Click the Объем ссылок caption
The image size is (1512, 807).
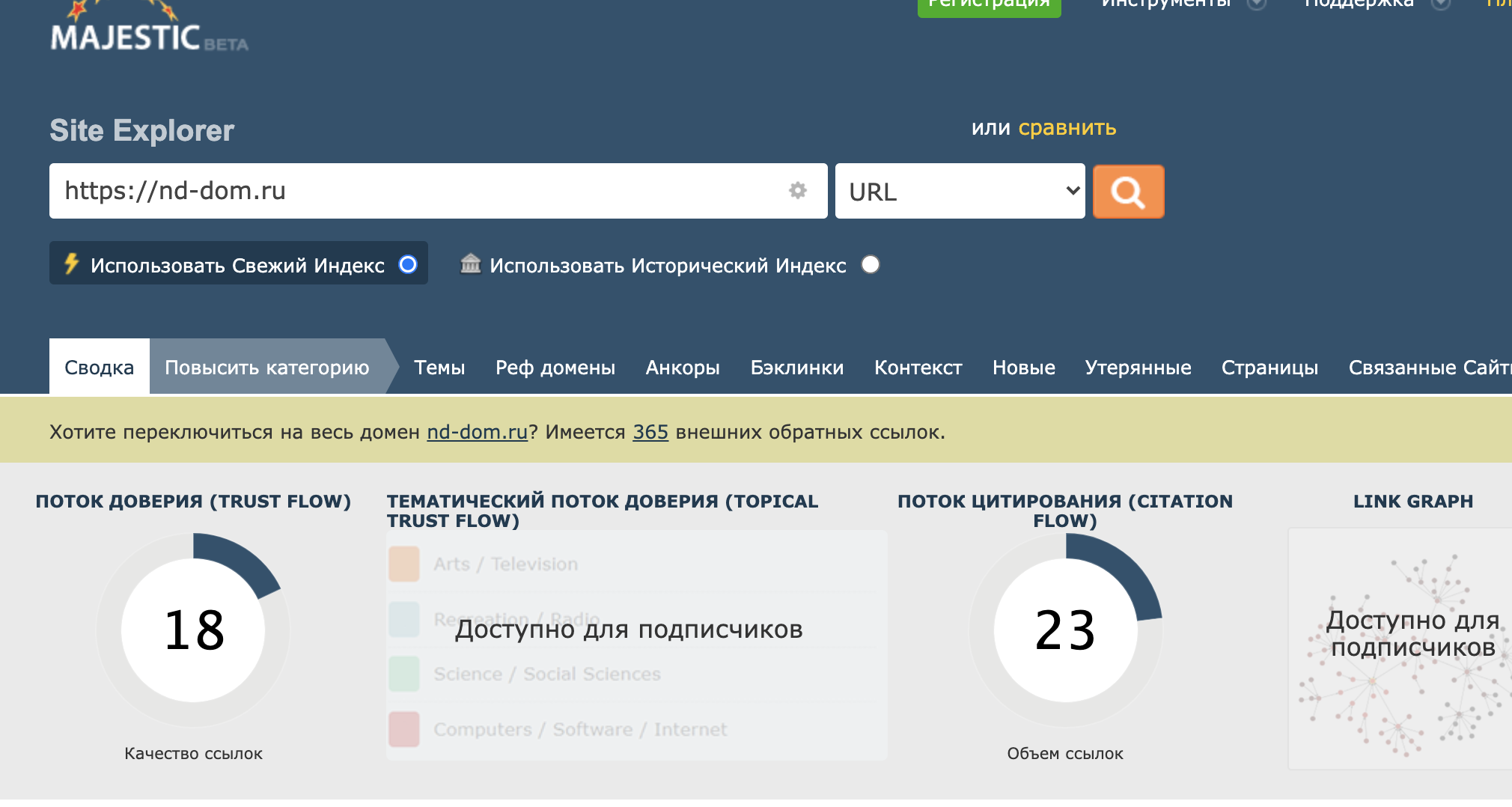[x=1065, y=753]
